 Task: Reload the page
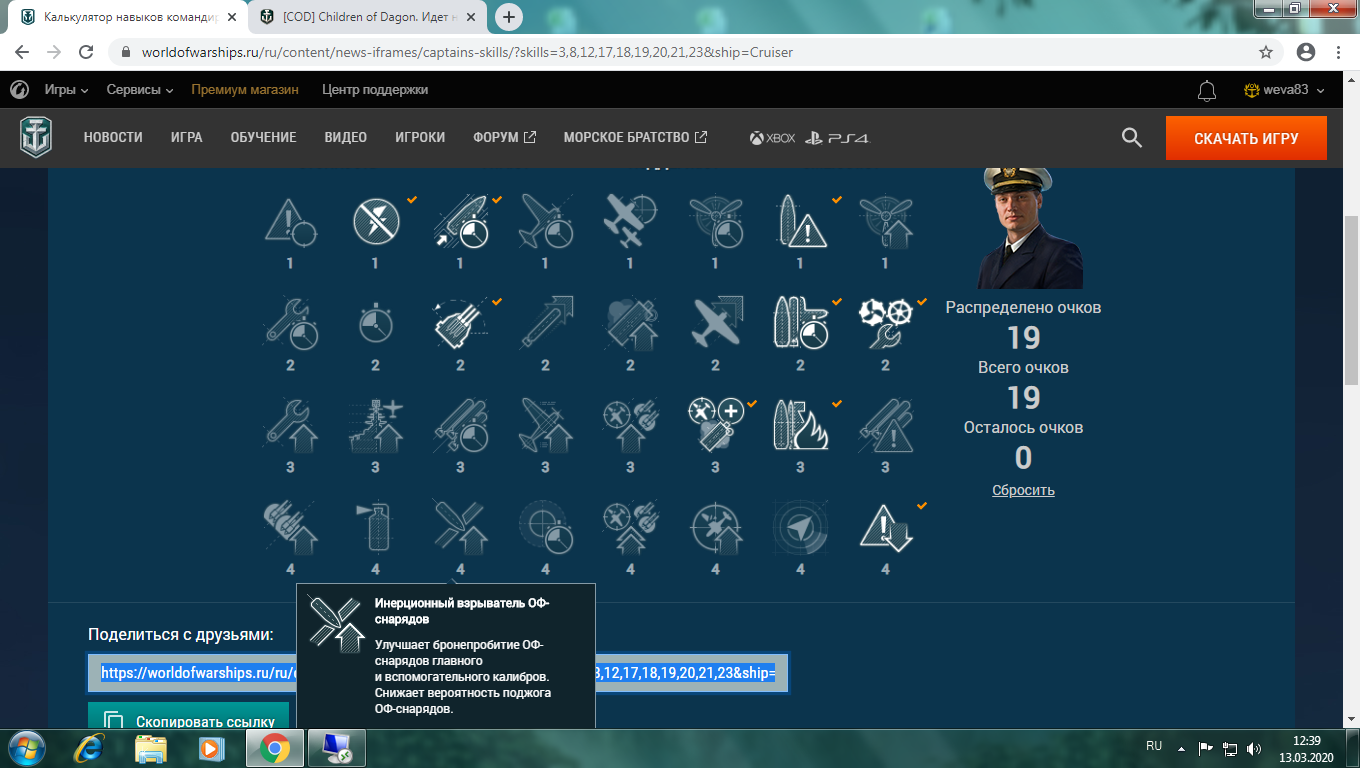(86, 52)
